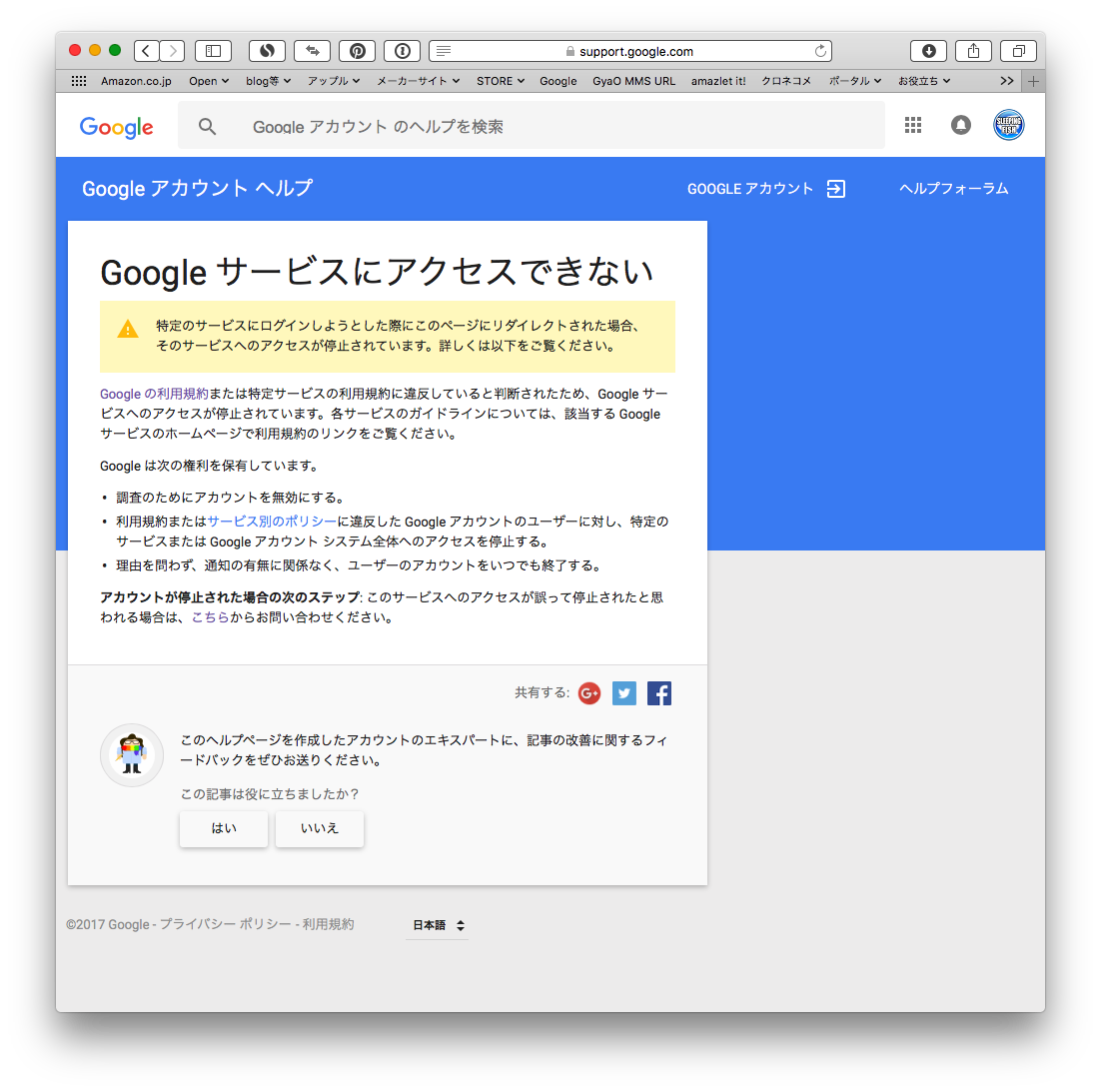Click the 1Password extension icon in toolbar
The width and height of the screenshot is (1101, 1092).
pyautogui.click(x=403, y=51)
